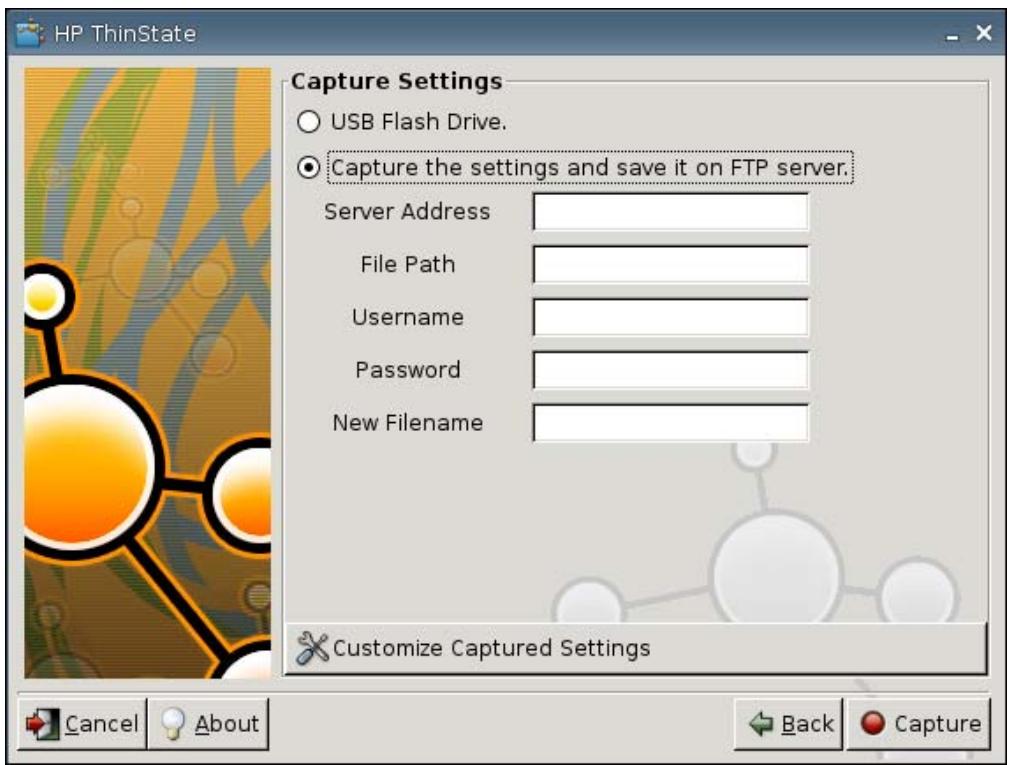Open the About dialog

208,724
